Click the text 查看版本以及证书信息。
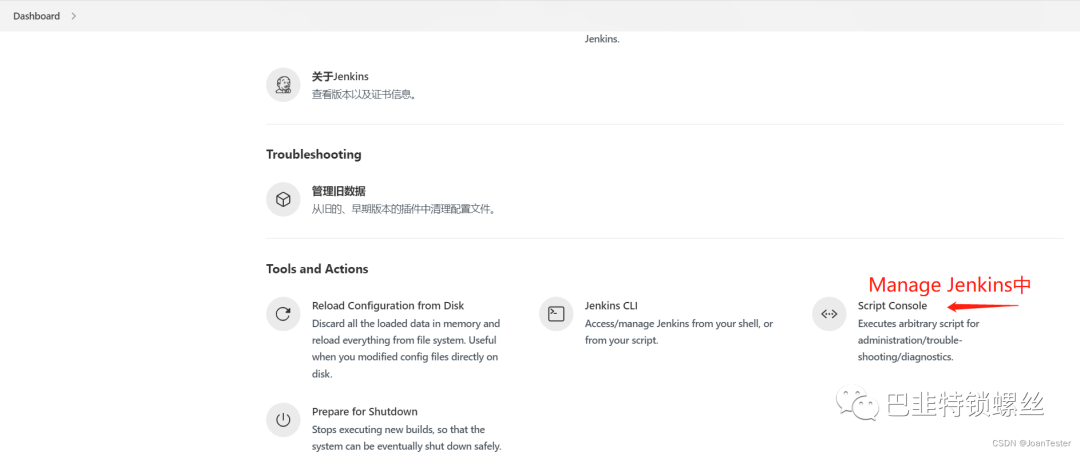The image size is (1080, 452). [x=364, y=94]
